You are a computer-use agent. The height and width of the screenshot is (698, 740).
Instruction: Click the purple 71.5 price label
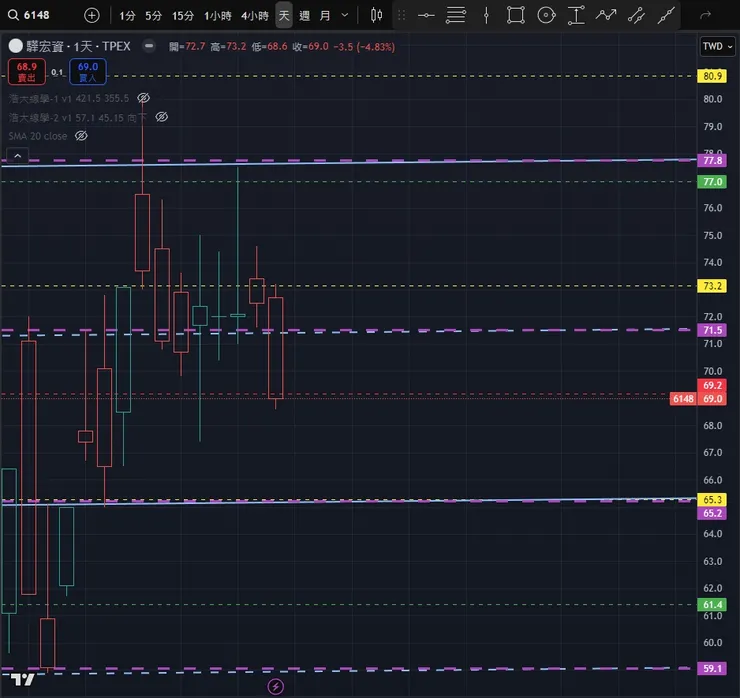pos(712,330)
